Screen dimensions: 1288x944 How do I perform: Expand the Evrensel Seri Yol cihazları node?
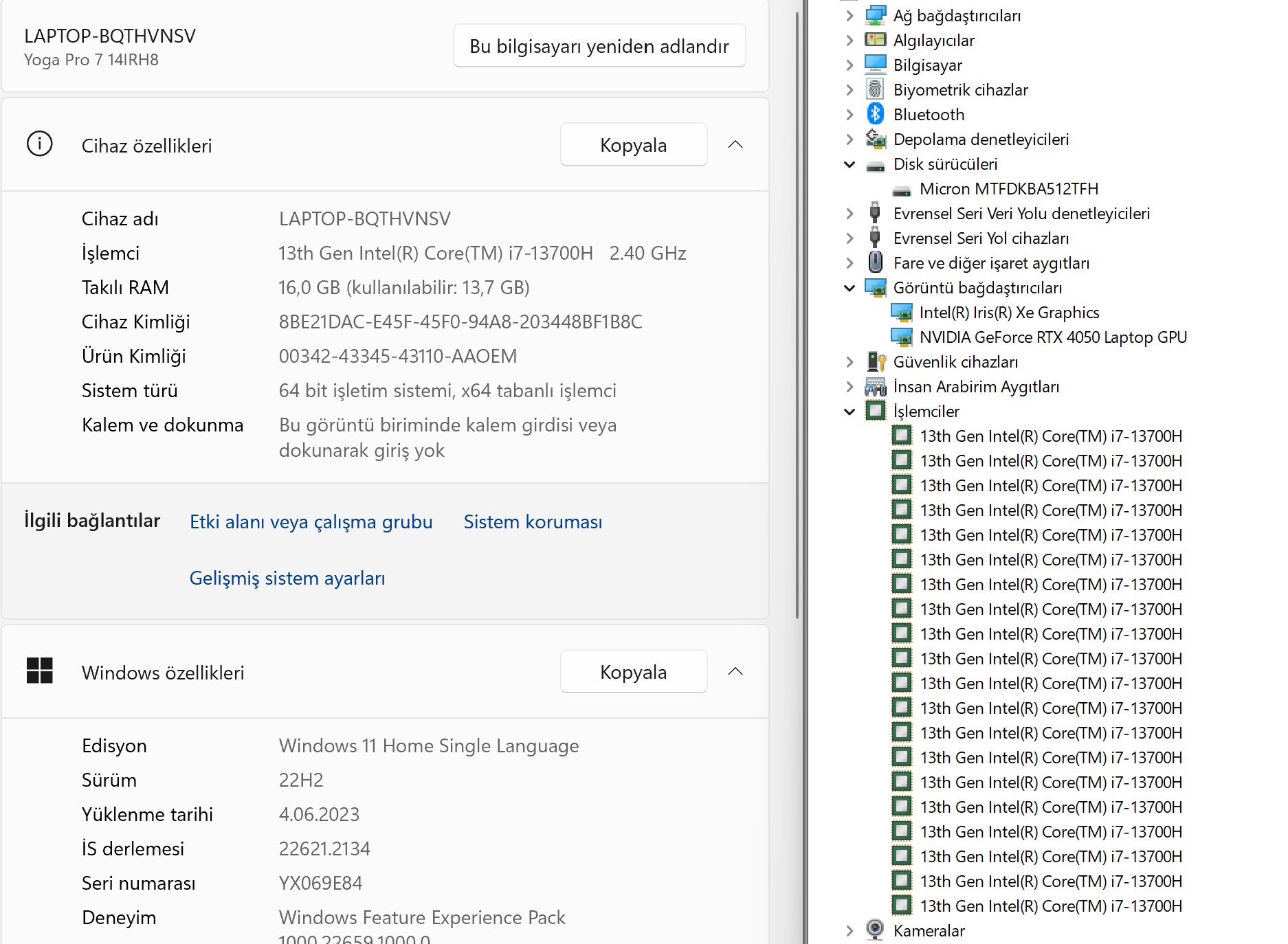pos(850,238)
